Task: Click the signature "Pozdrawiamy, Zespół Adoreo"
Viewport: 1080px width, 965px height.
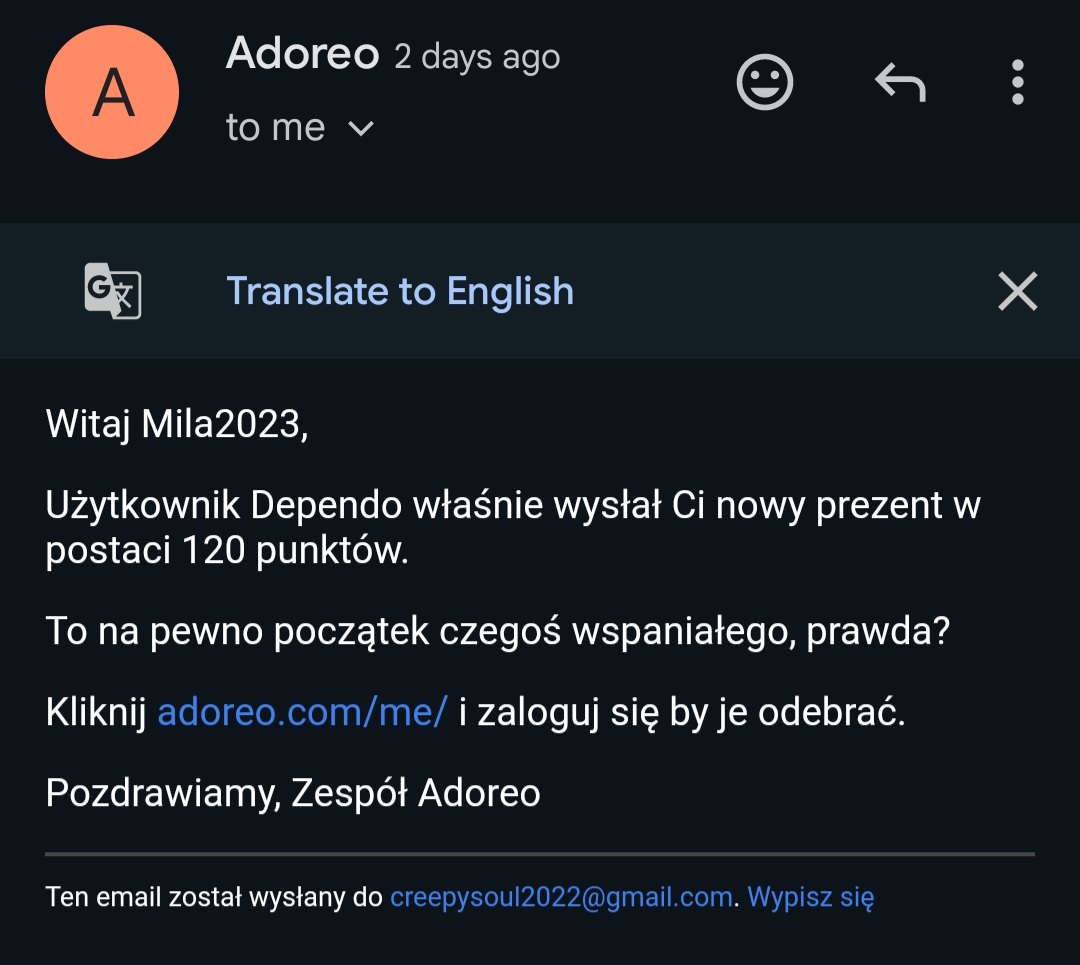Action: pos(293,793)
